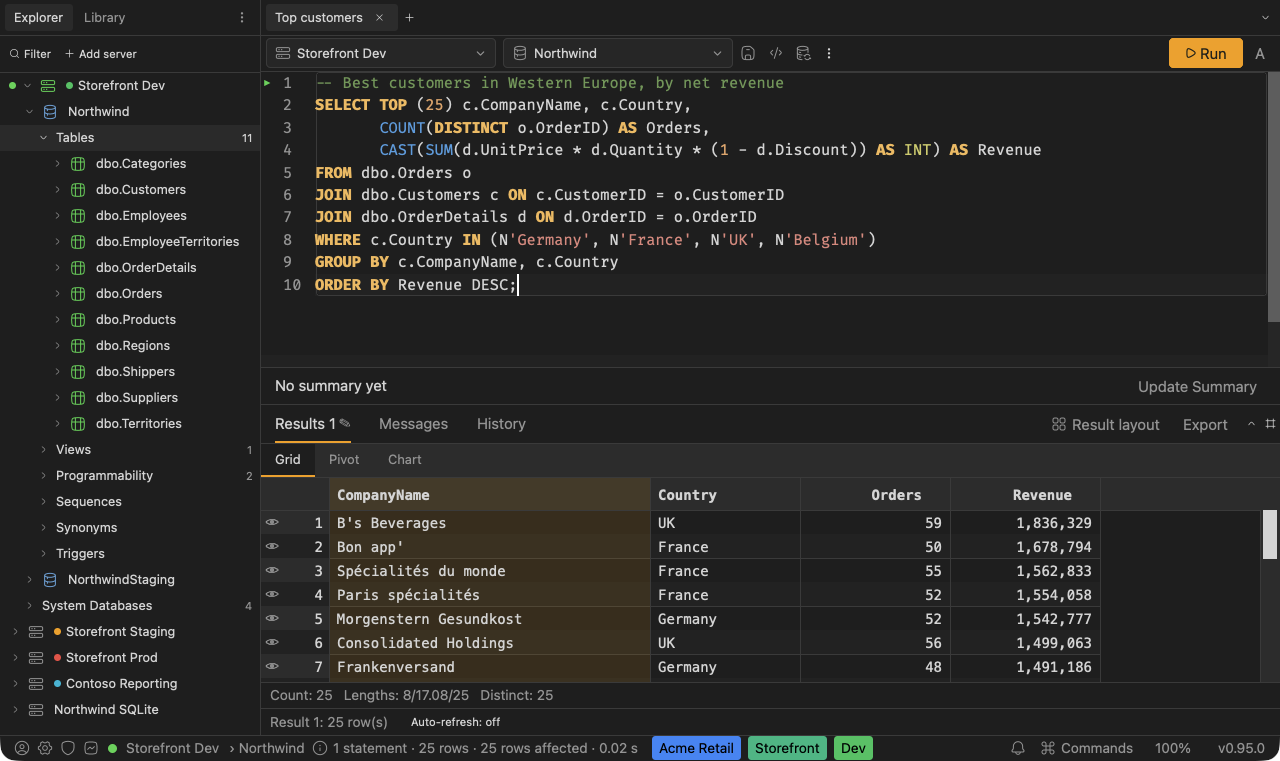Click the results grid vertical scrollbar
This screenshot has height=761, width=1280.
tap(1270, 534)
